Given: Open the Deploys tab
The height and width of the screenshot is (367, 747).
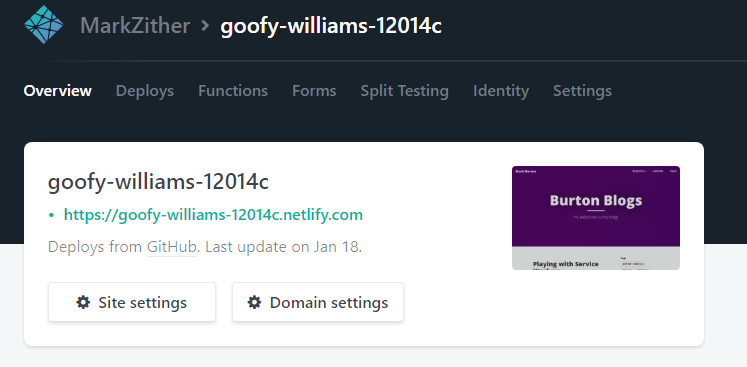Looking at the screenshot, I should 145,91.
